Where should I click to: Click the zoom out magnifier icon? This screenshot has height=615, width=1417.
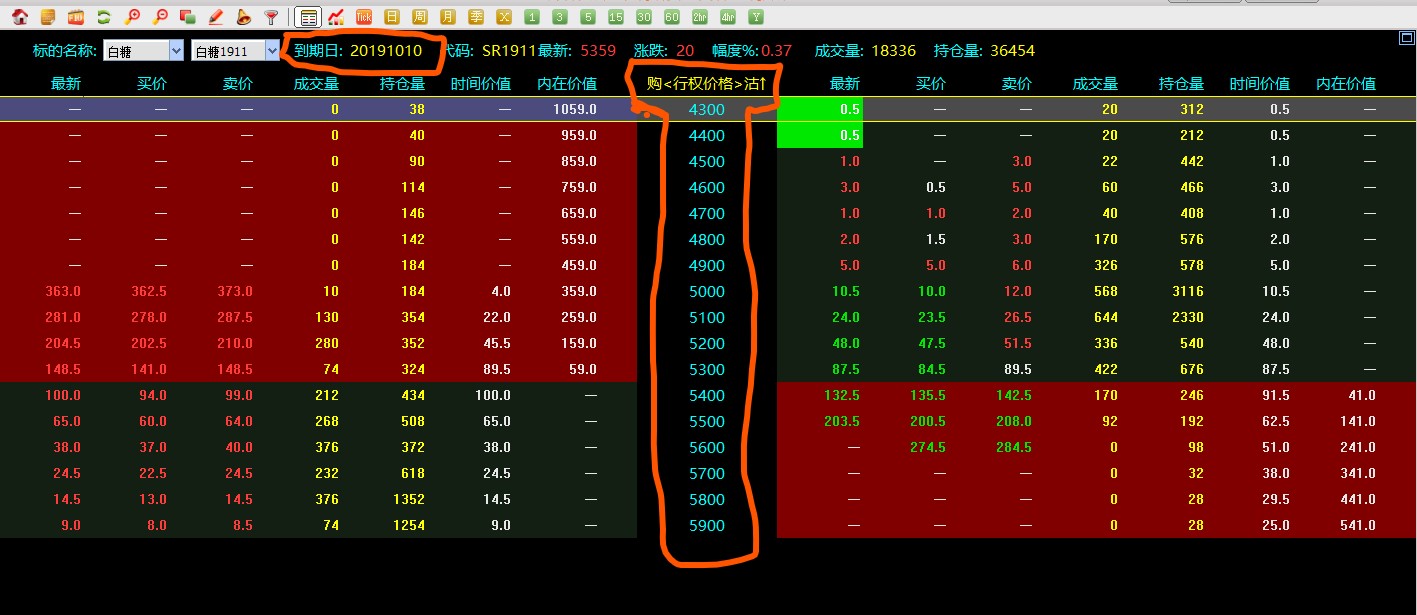point(159,17)
